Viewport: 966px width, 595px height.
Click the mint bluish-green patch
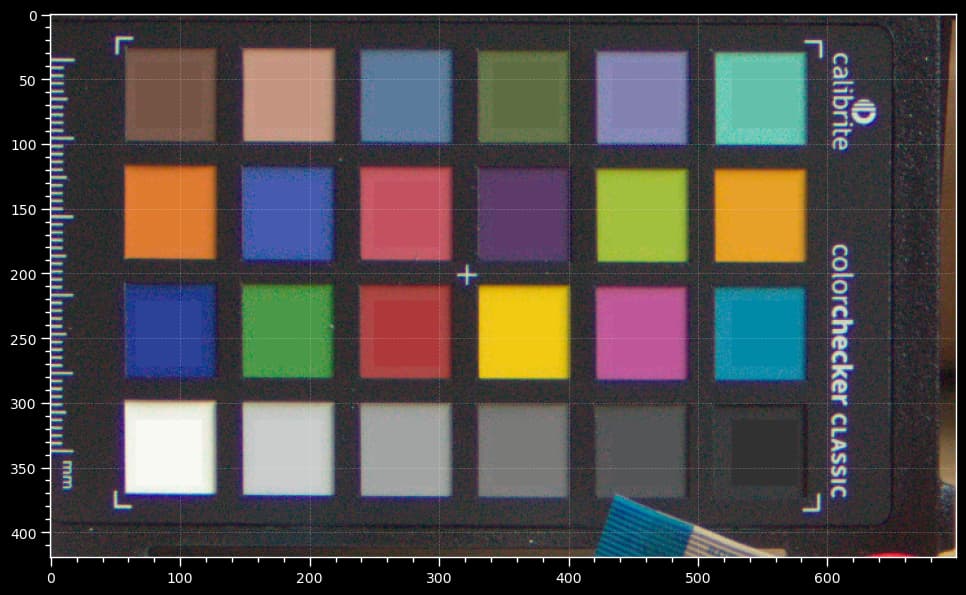[x=760, y=98]
